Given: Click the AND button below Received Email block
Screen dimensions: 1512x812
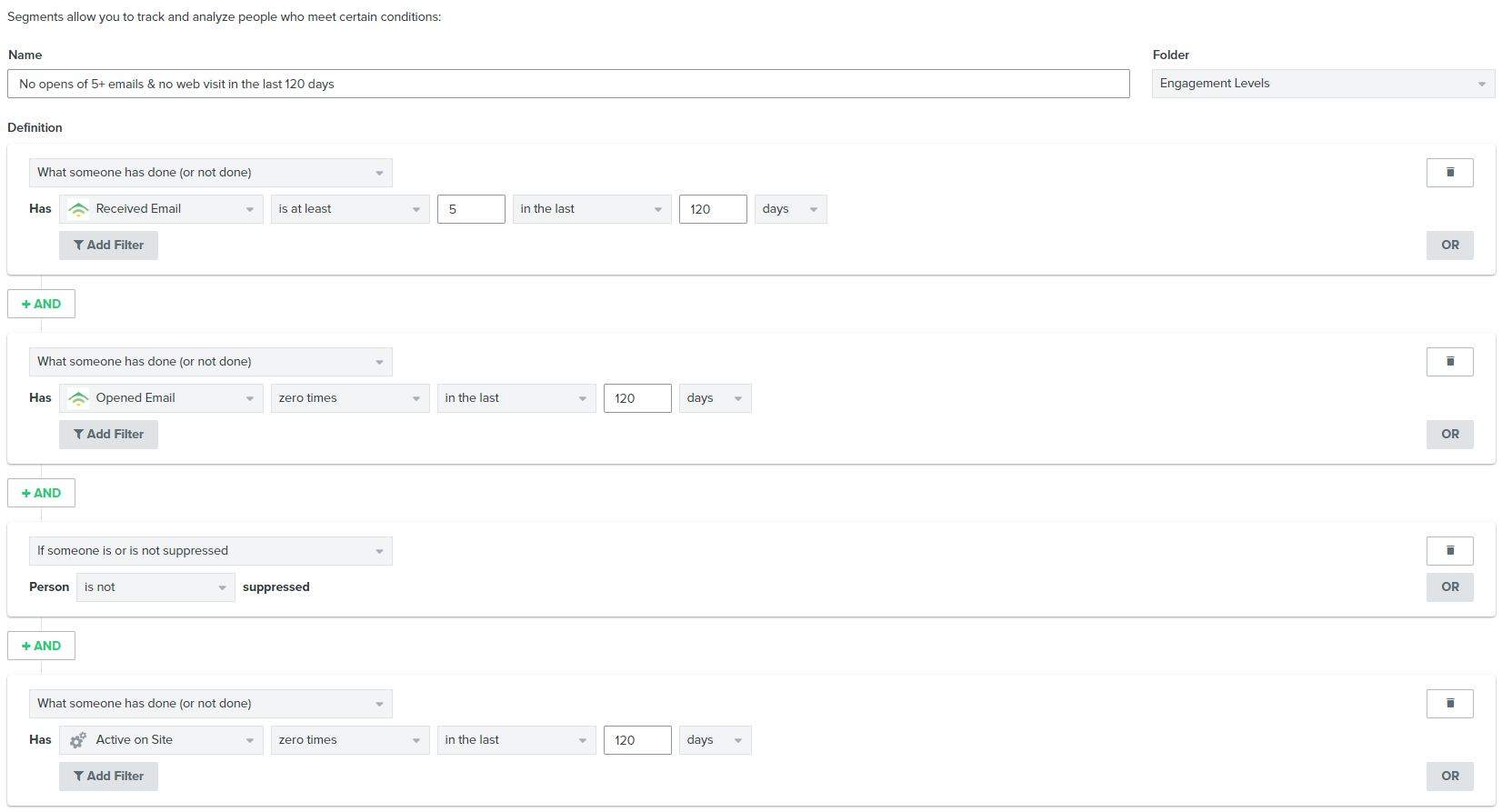Looking at the screenshot, I should (x=41, y=304).
